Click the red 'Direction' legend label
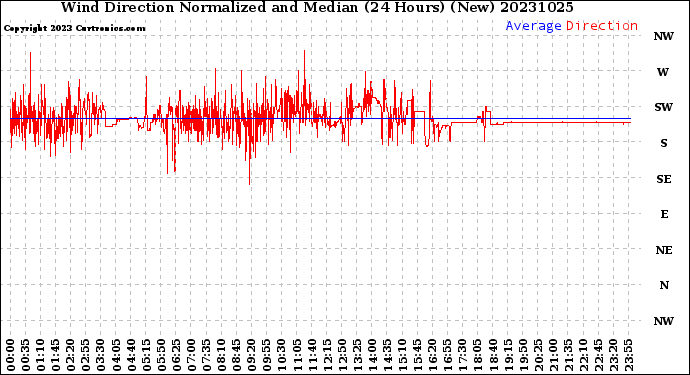The height and width of the screenshot is (375, 690). pyautogui.click(x=602, y=26)
